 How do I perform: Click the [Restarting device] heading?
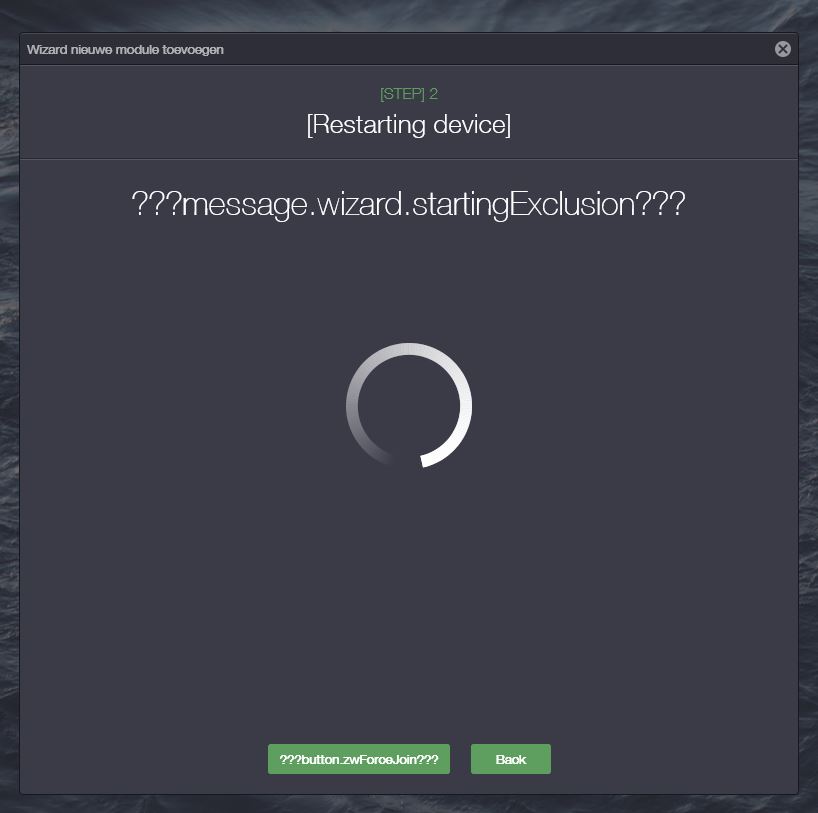coord(408,125)
